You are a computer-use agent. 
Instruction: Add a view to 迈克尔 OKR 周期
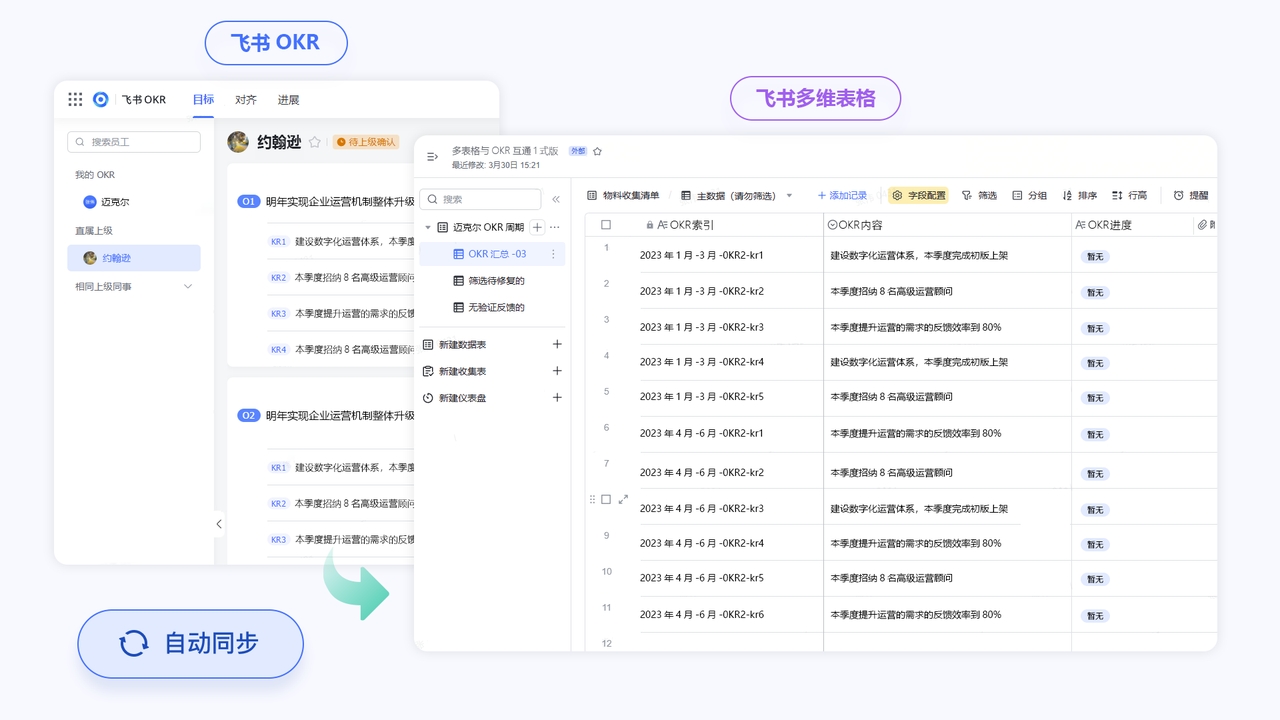coord(537,228)
